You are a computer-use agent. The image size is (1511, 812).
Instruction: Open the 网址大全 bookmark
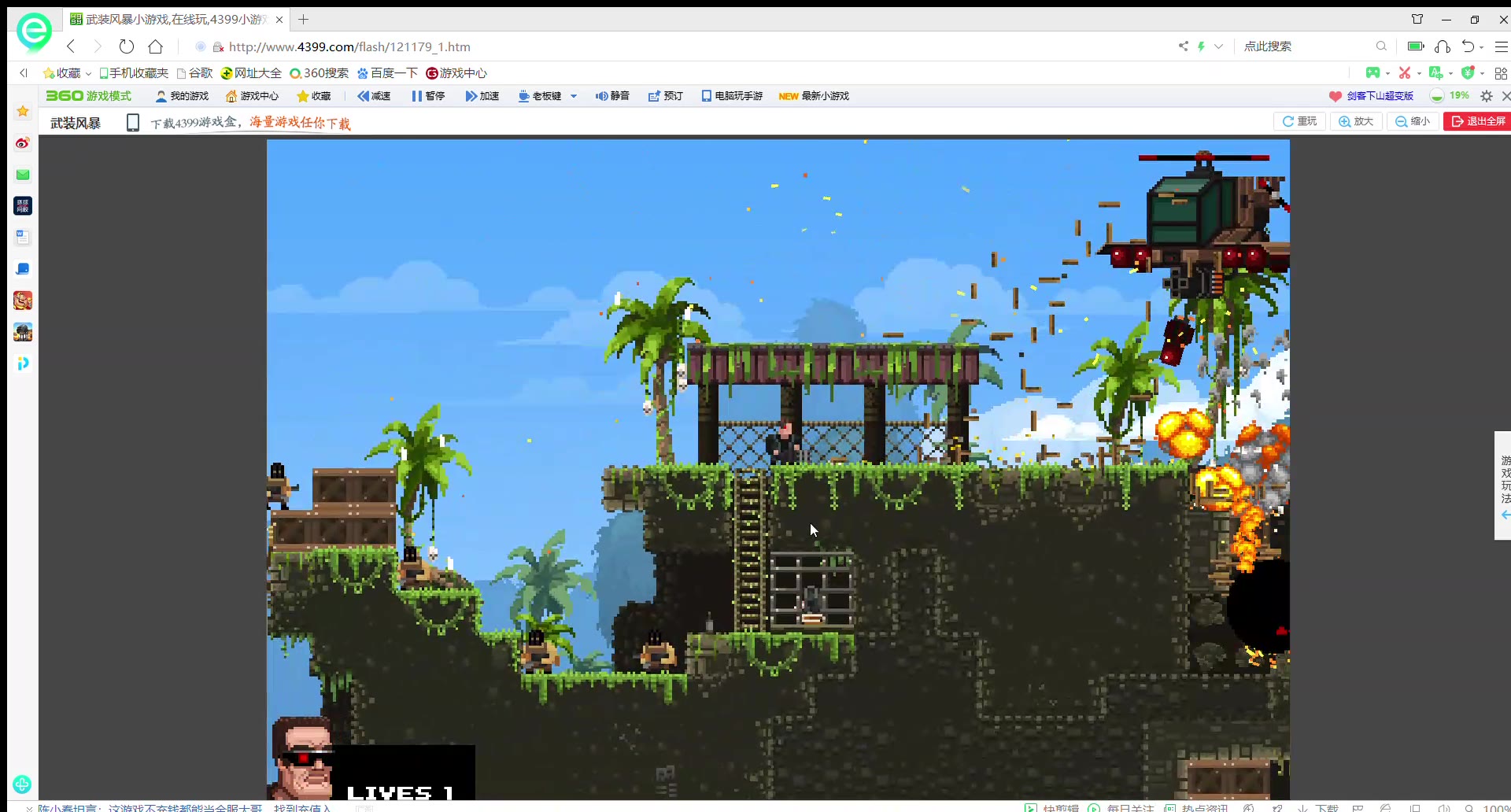(x=251, y=73)
